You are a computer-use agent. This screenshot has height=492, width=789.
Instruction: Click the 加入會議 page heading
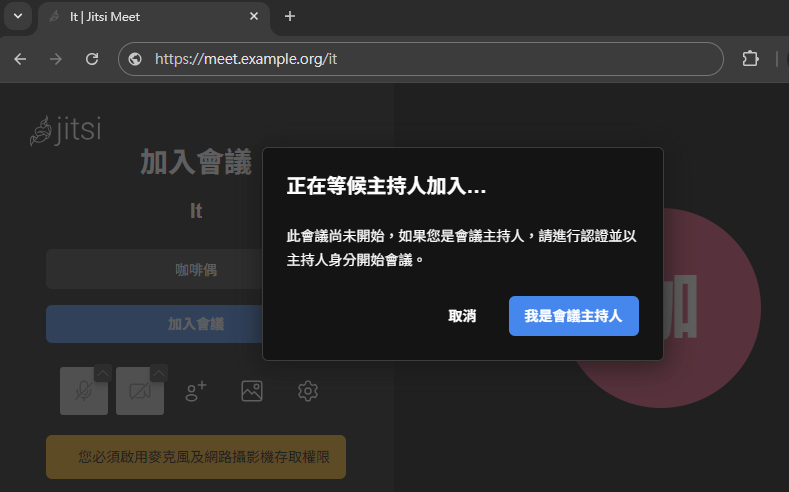[196, 162]
